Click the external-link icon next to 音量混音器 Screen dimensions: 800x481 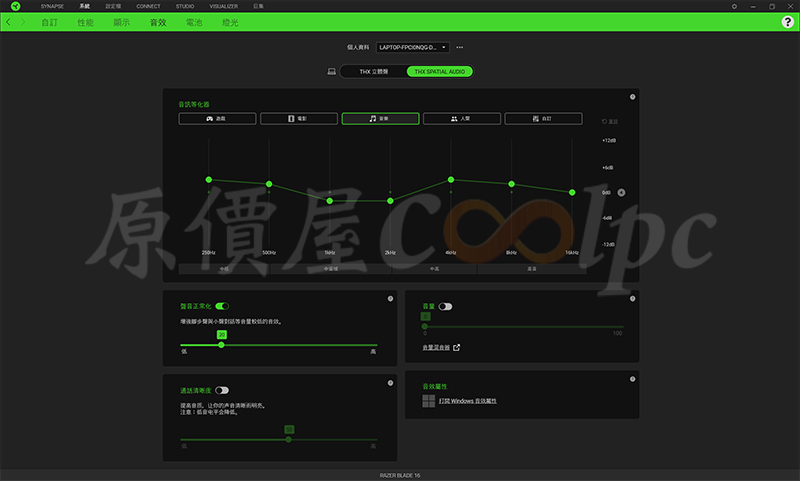click(457, 347)
